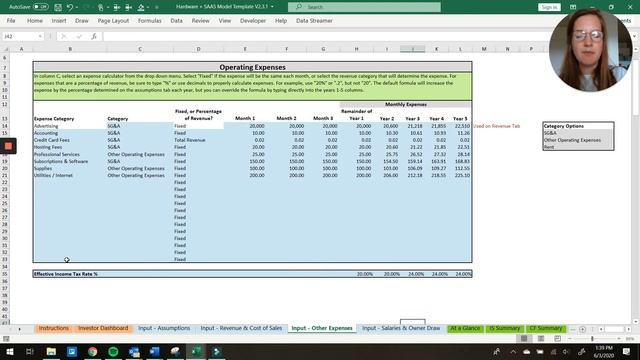Click the Sign in button

[x=549, y=7]
